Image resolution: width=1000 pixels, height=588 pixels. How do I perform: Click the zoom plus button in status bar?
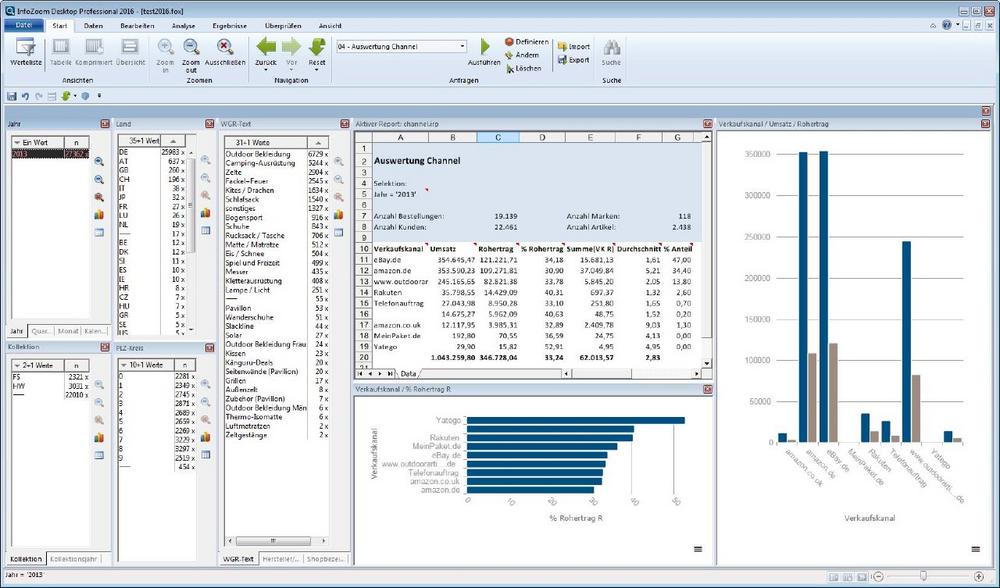coord(979,577)
